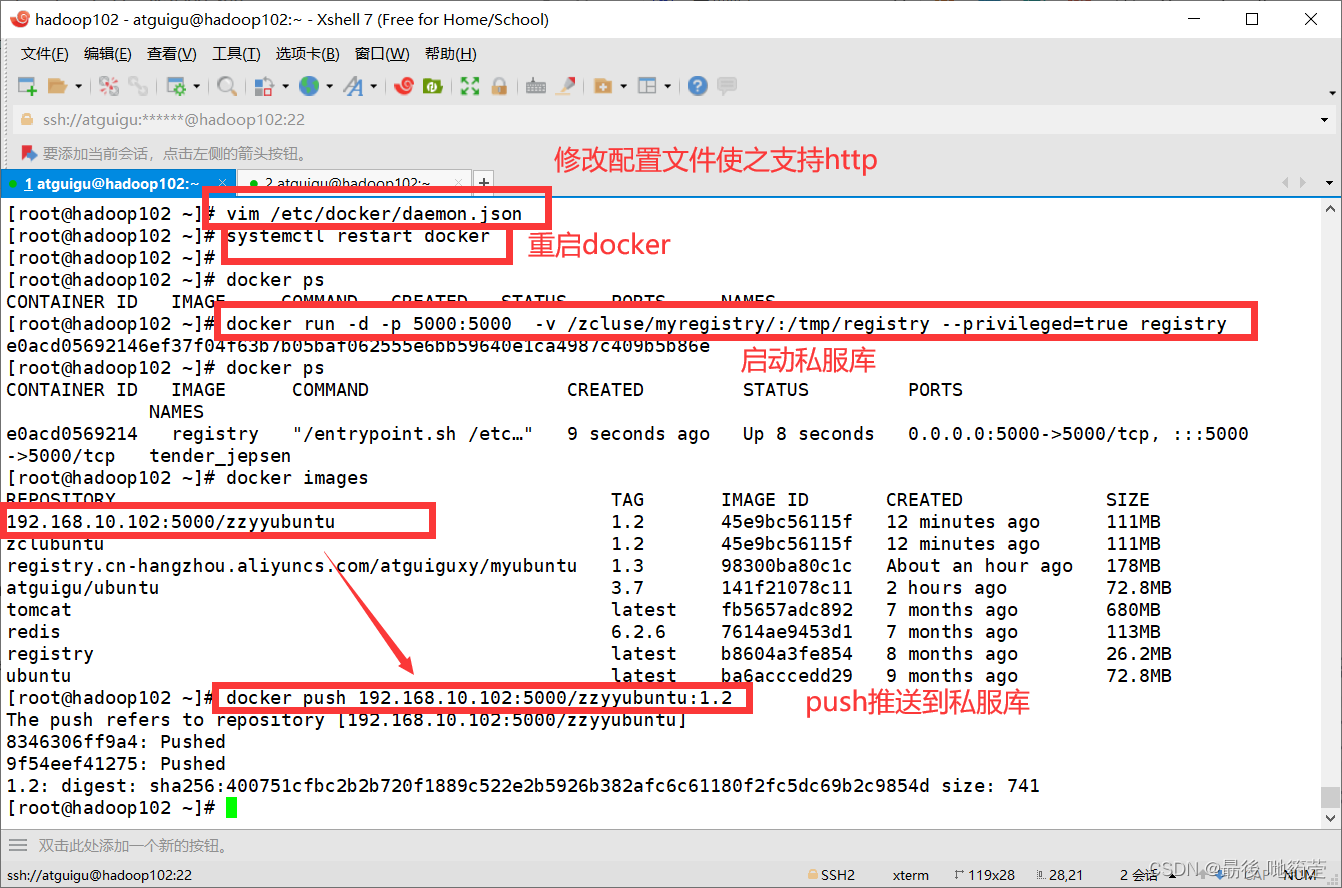The image size is (1342, 888).
Task: Open Help via blue question mark icon
Action: [698, 86]
